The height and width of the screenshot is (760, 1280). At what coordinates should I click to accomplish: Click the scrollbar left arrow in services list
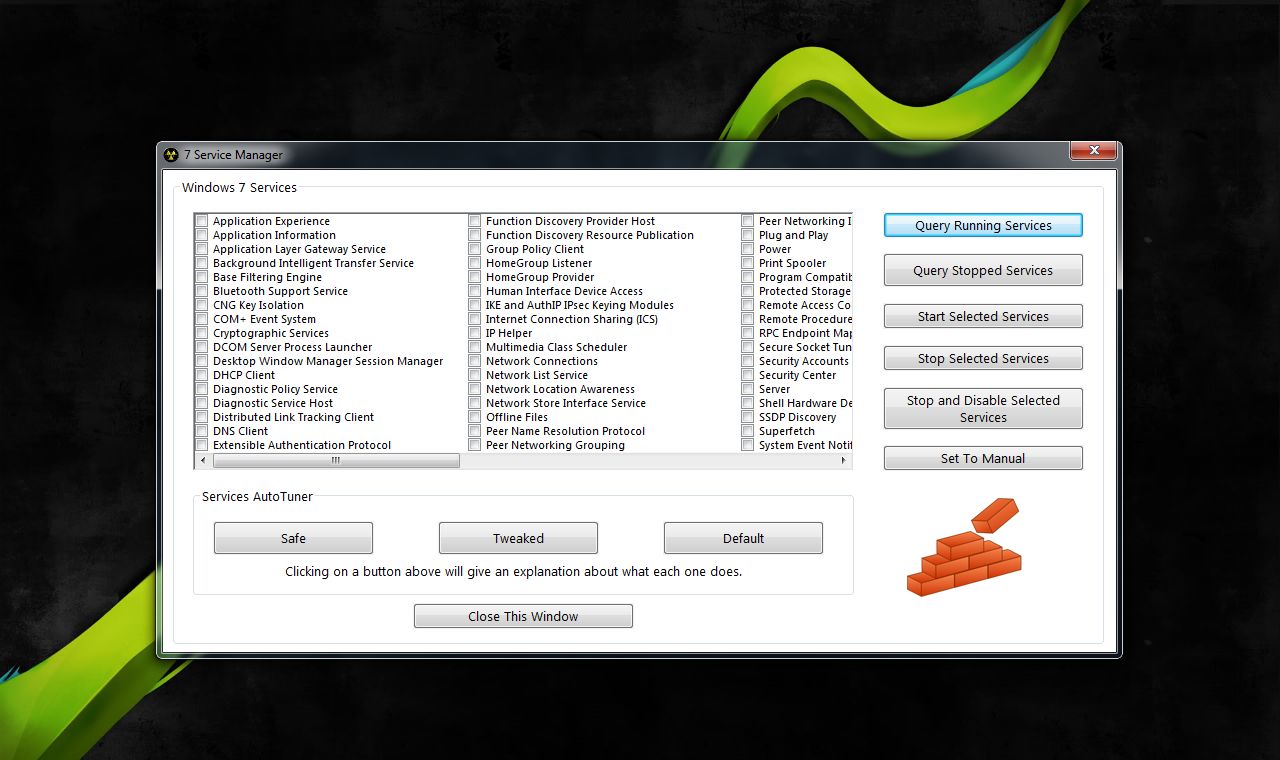203,461
